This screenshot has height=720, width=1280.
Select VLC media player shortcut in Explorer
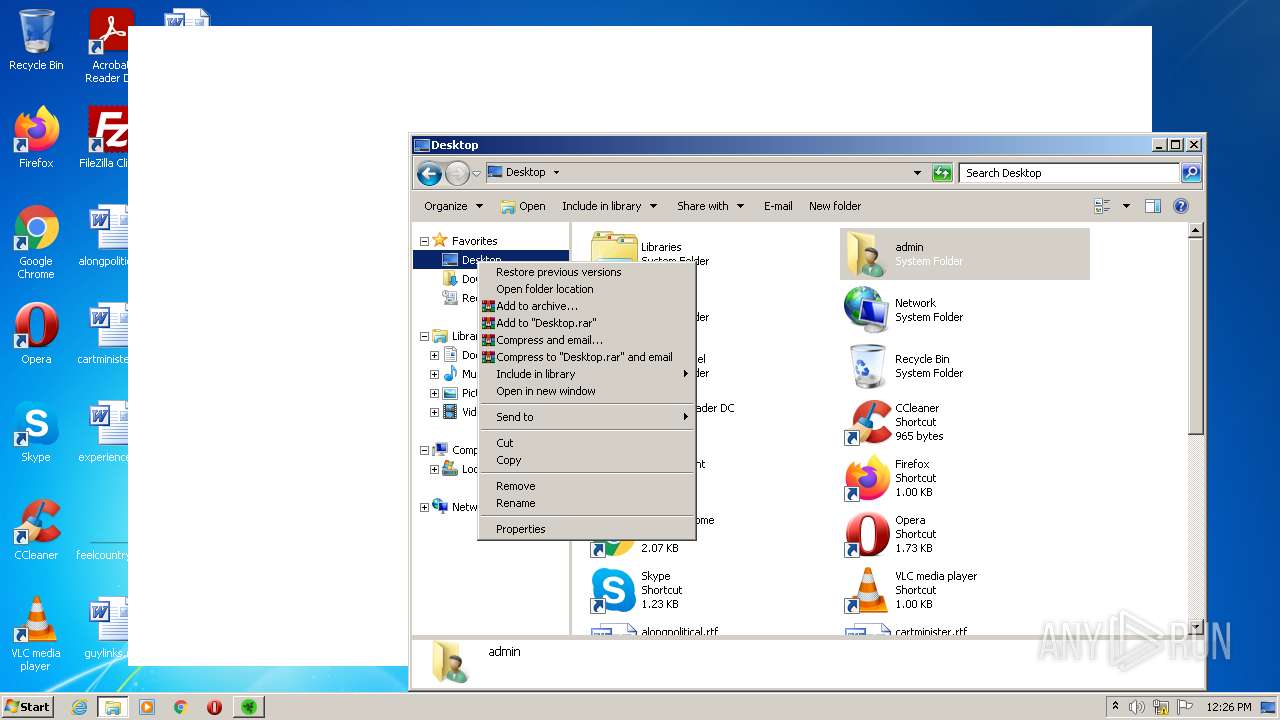pyautogui.click(x=867, y=590)
